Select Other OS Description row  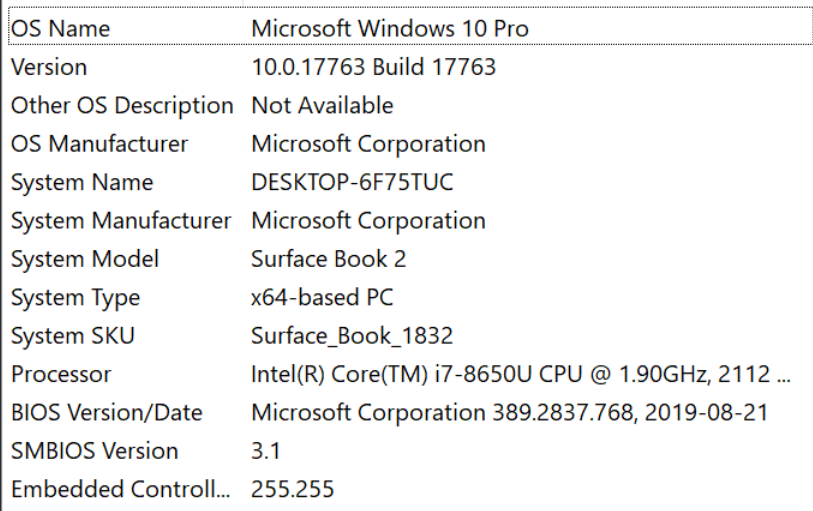(410, 105)
